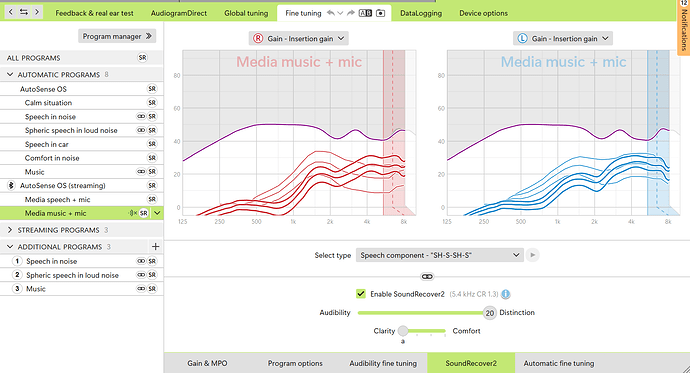Open the Select type speech component dropdown

pos(440,255)
